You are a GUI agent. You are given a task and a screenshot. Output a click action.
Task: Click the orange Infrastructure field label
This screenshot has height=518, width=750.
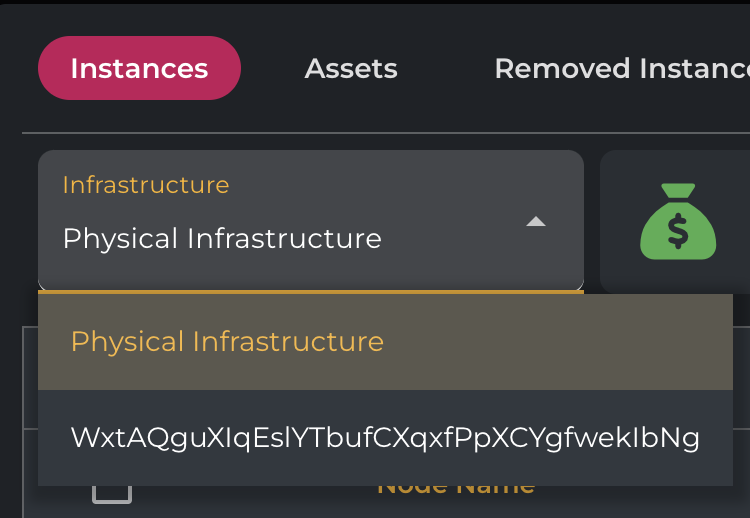146,185
